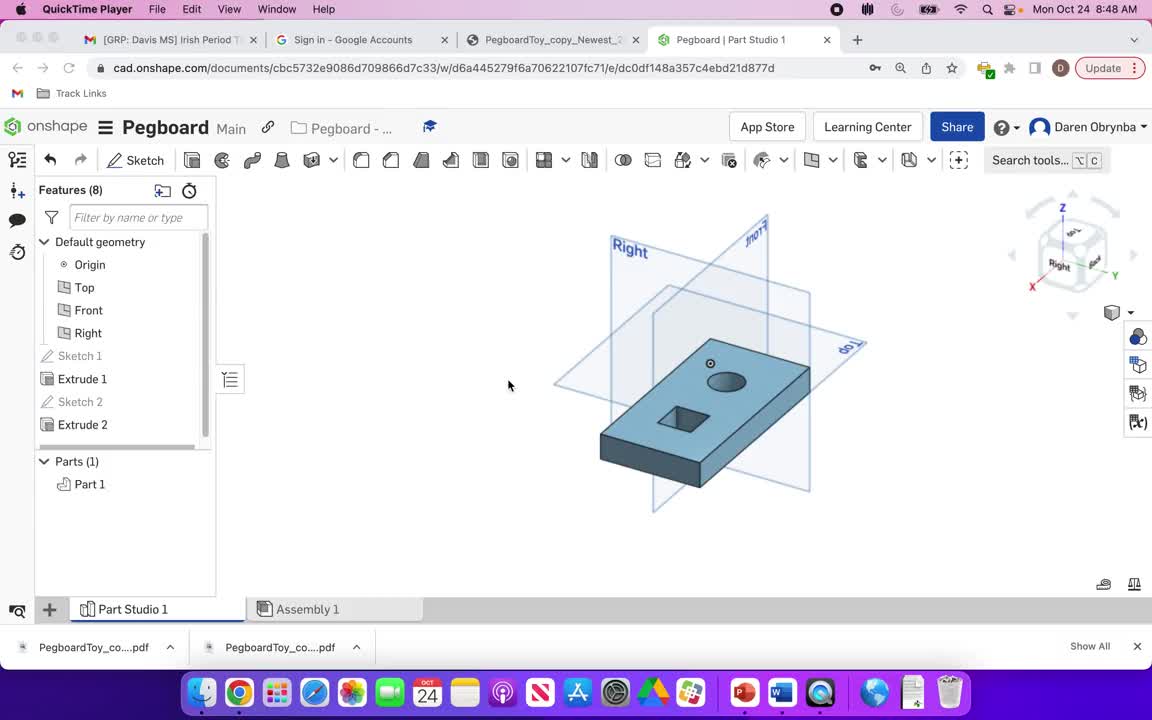
Task: Open the Transform tools dropdown arrow
Action: click(x=705, y=160)
